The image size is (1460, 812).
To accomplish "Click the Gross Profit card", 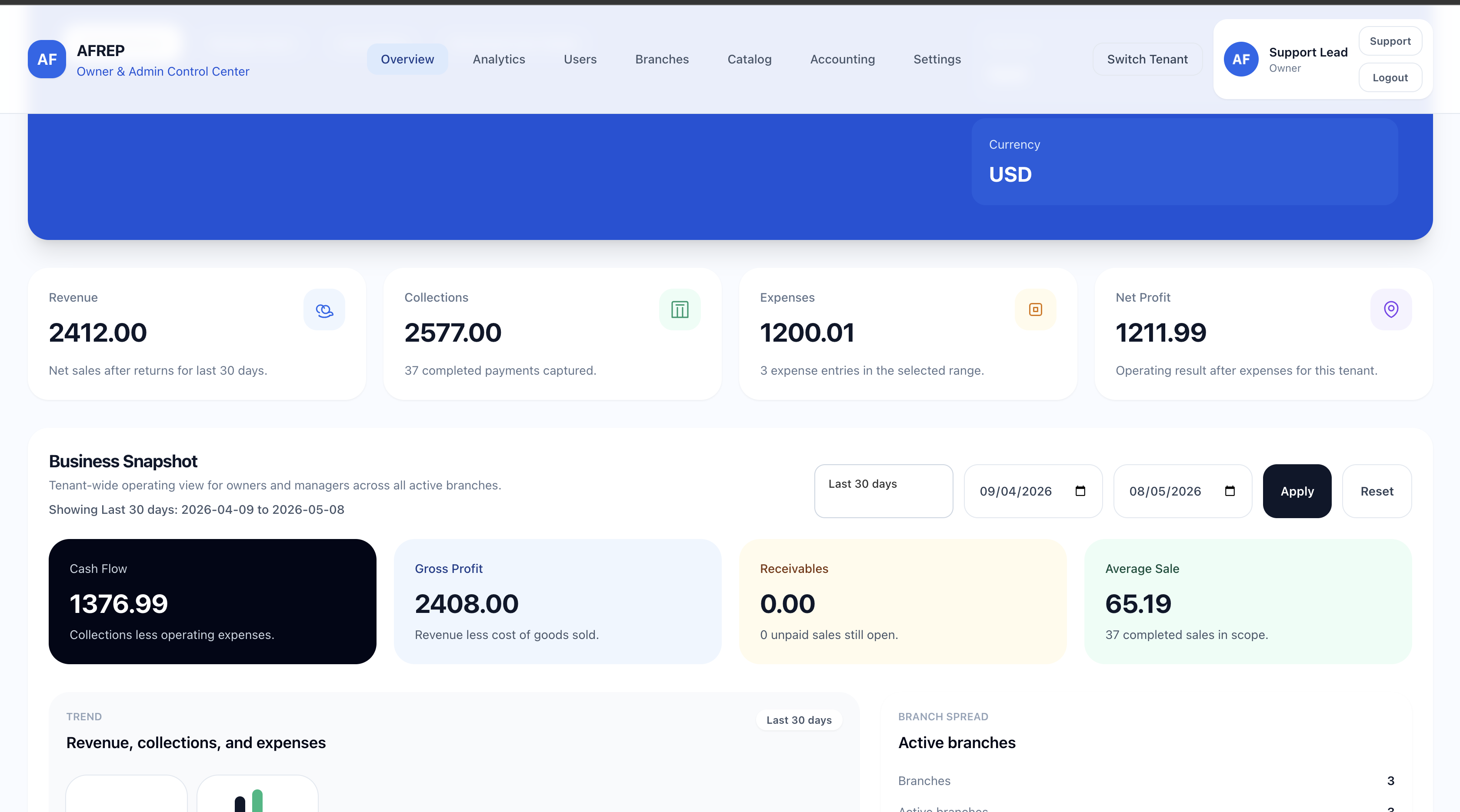I will click(x=557, y=601).
